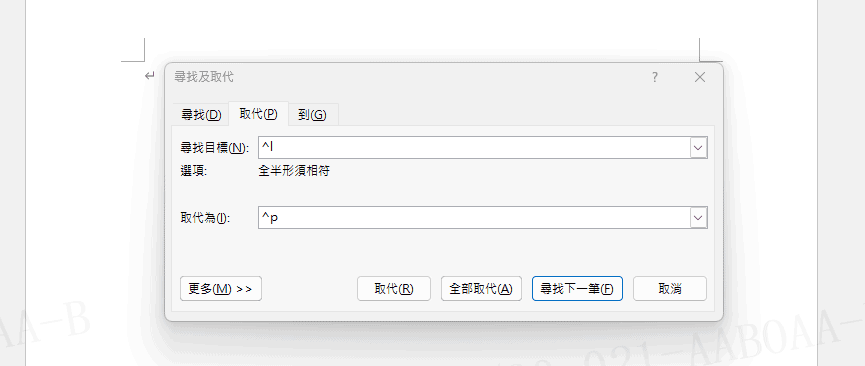Select the 取代(P) tab
Image resolution: width=865 pixels, height=366 pixels.
(258, 114)
